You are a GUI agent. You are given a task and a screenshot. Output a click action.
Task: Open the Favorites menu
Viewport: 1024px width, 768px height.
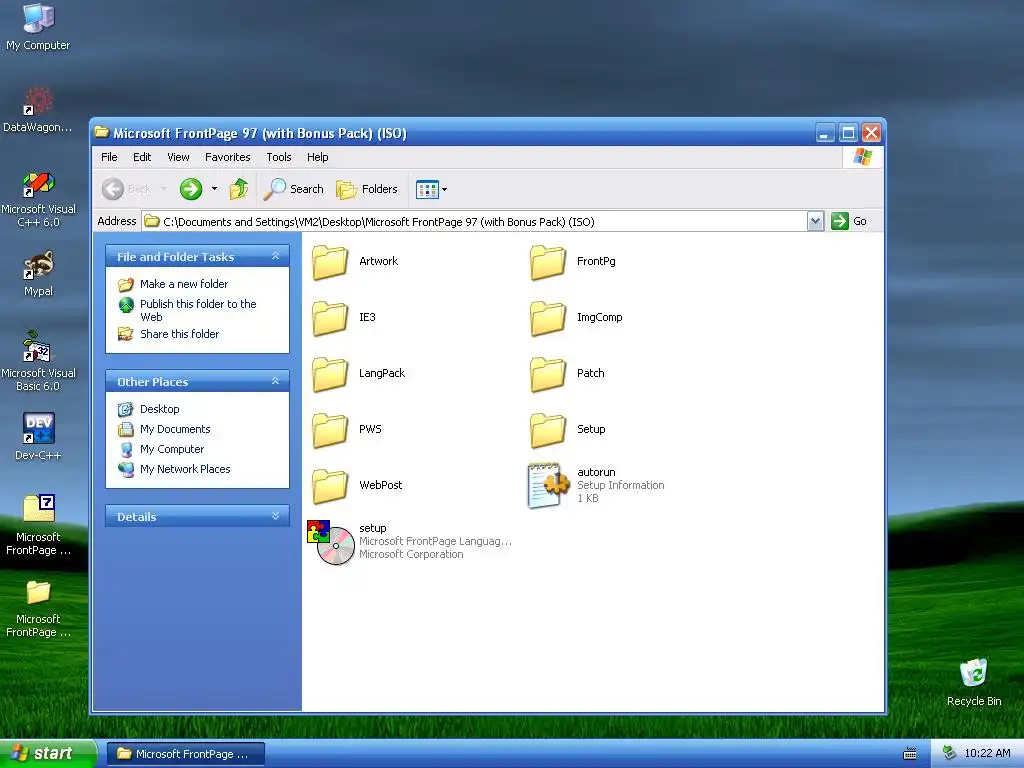[x=227, y=157]
